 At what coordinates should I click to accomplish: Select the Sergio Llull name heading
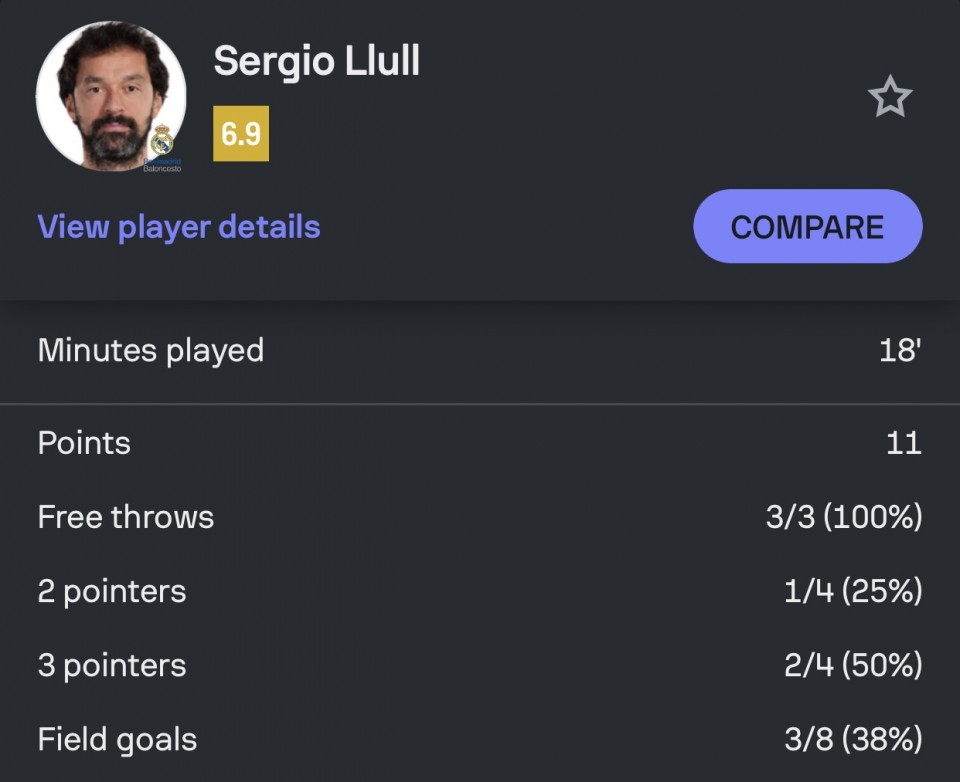317,61
